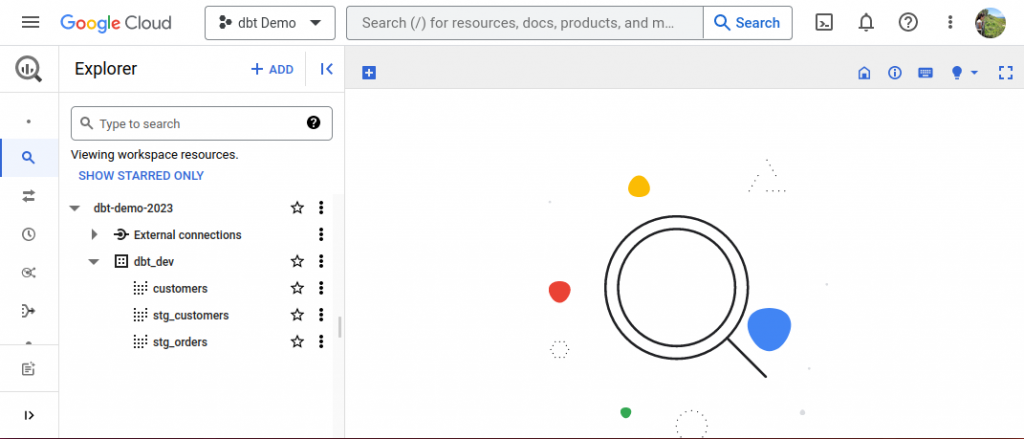Click SHOW STARRED ONLY link

141,176
